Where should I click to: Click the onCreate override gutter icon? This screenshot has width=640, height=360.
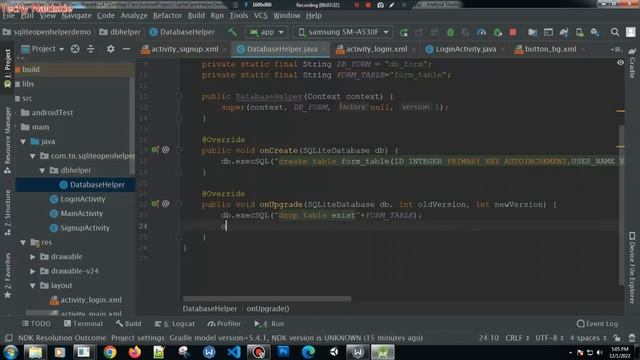[x=155, y=150]
